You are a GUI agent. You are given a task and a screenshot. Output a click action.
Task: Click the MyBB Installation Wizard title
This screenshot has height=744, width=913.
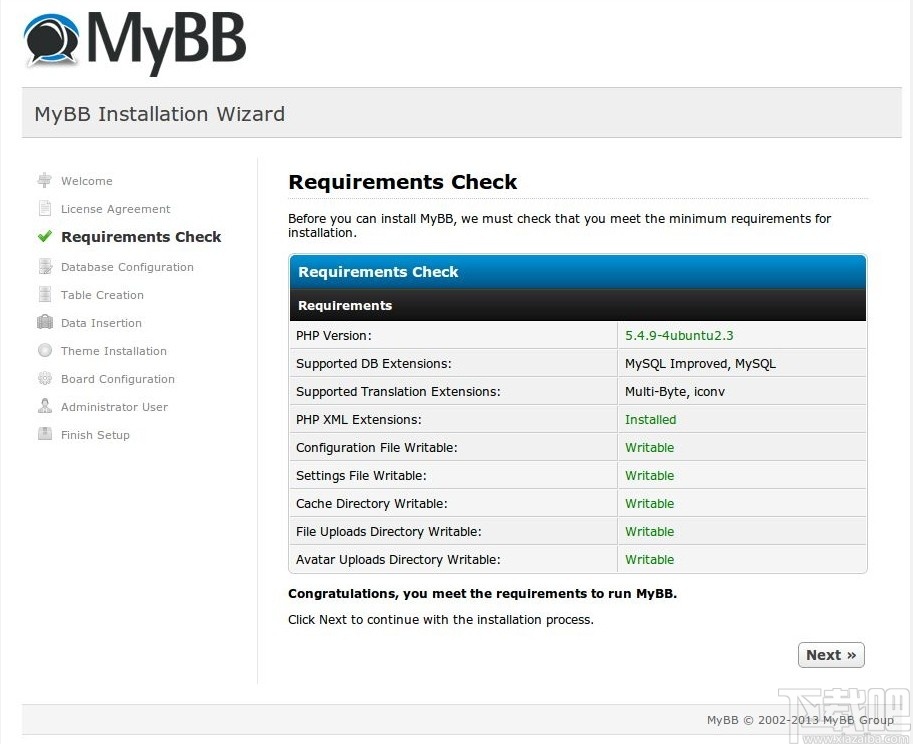[158, 114]
